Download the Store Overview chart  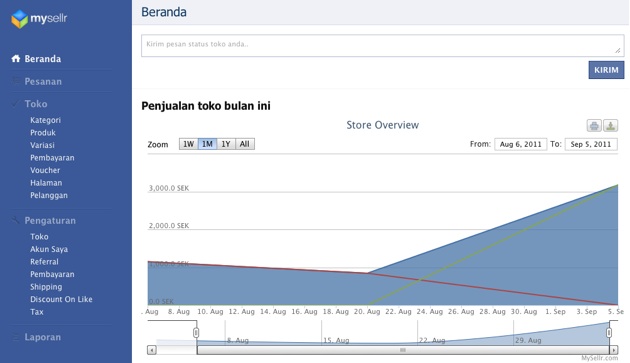click(610, 125)
